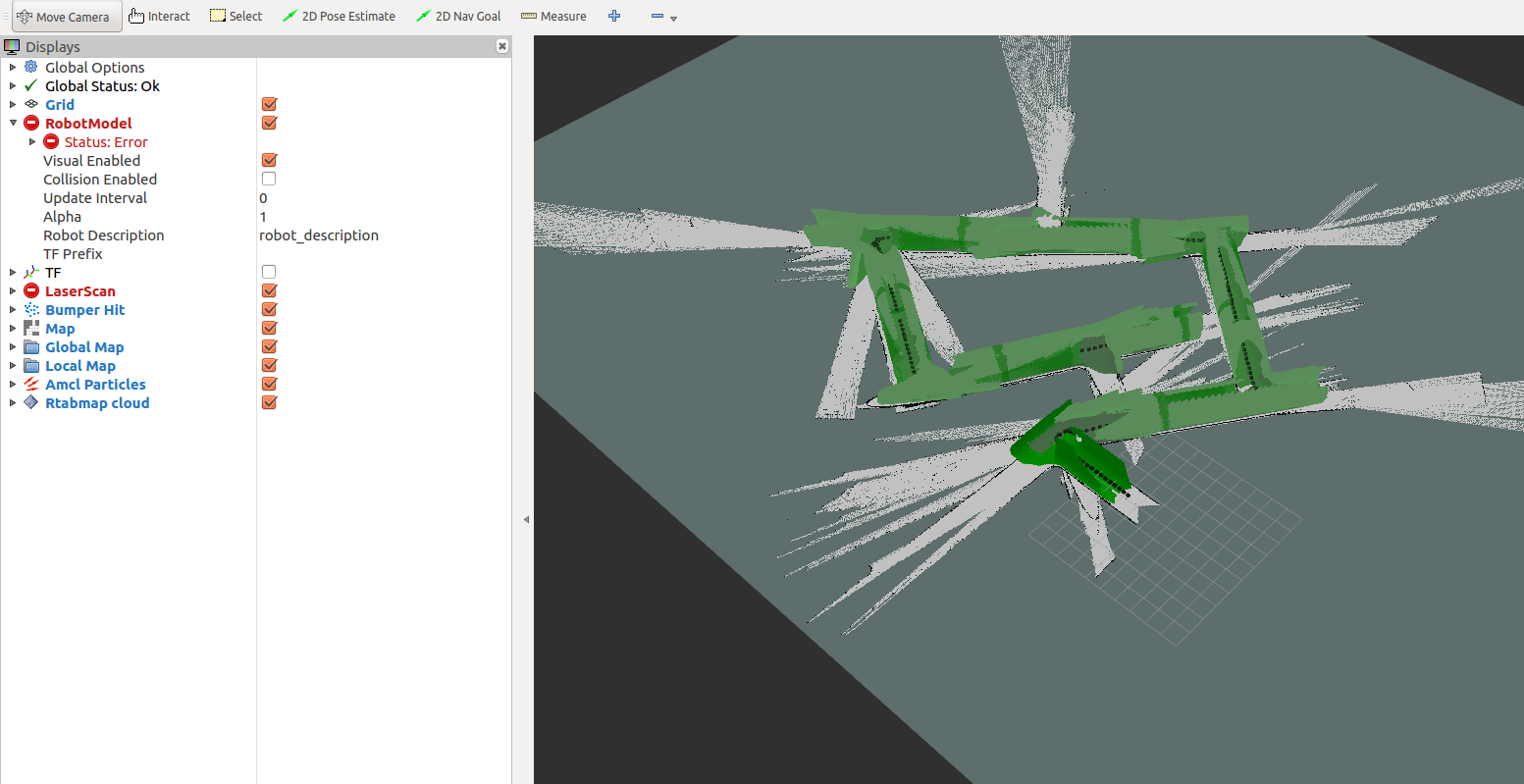Close the Displays panel

502,46
